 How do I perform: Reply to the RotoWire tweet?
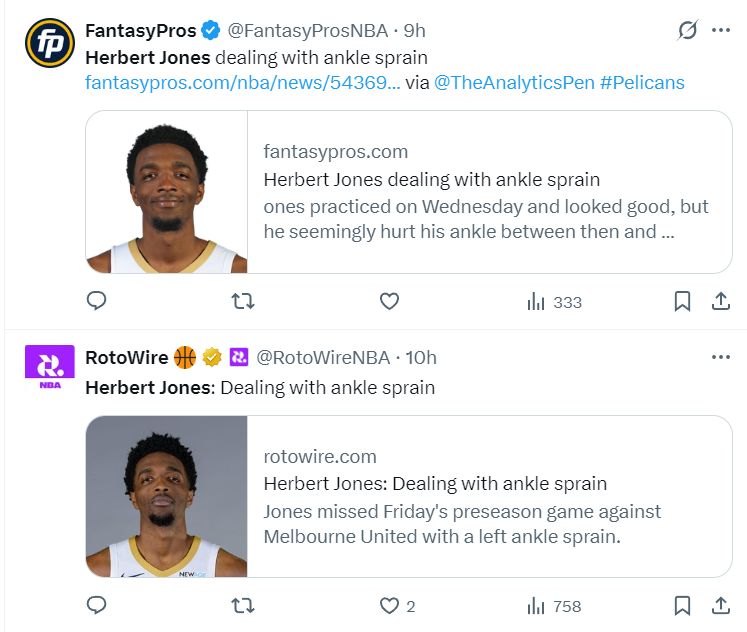(97, 605)
